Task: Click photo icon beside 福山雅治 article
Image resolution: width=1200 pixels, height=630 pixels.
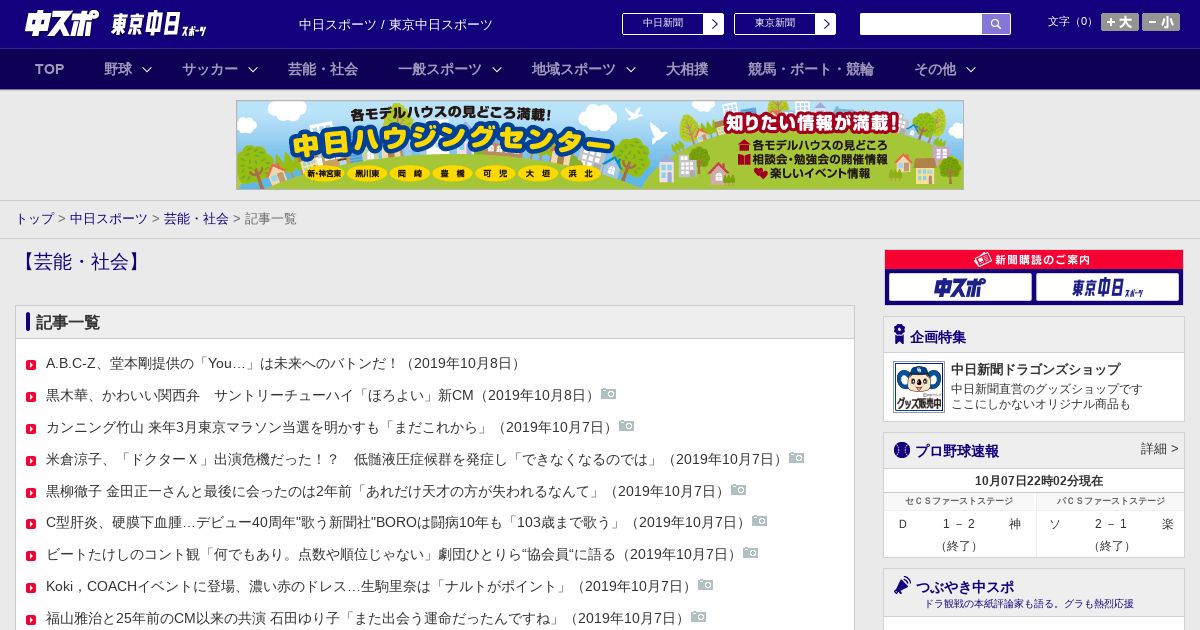Action: pyautogui.click(x=698, y=617)
